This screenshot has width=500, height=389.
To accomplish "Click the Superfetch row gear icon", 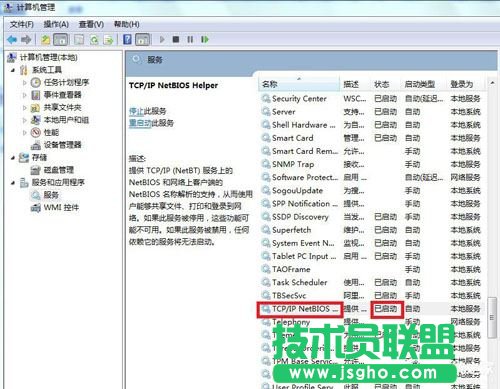I will click(x=266, y=230).
